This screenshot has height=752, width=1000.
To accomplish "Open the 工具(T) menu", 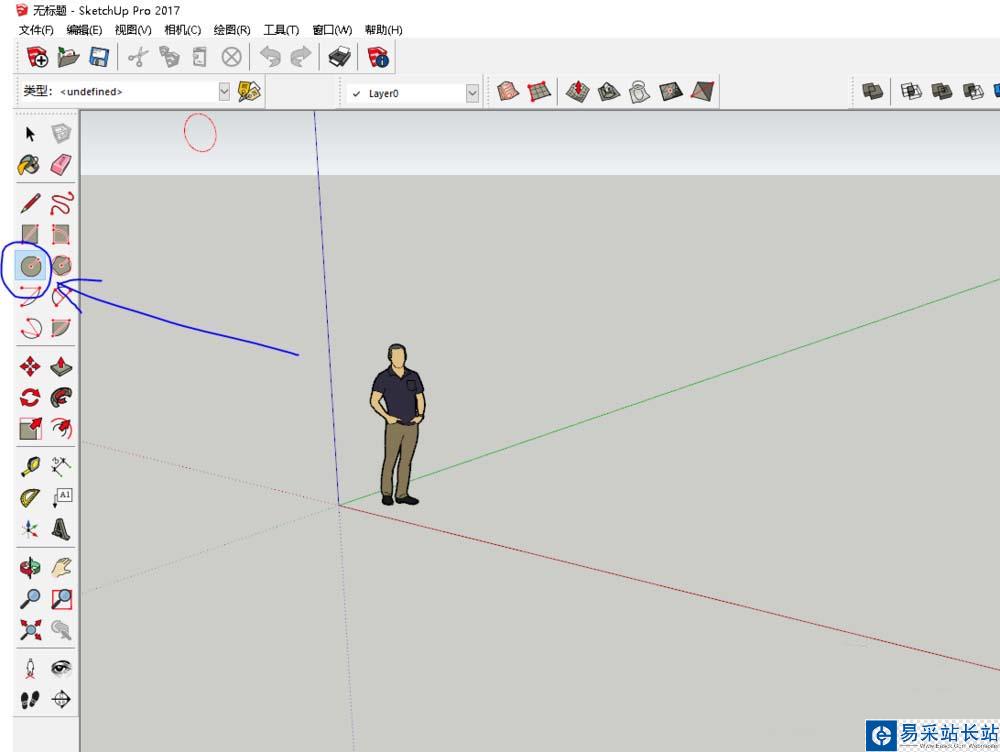I will coord(281,30).
